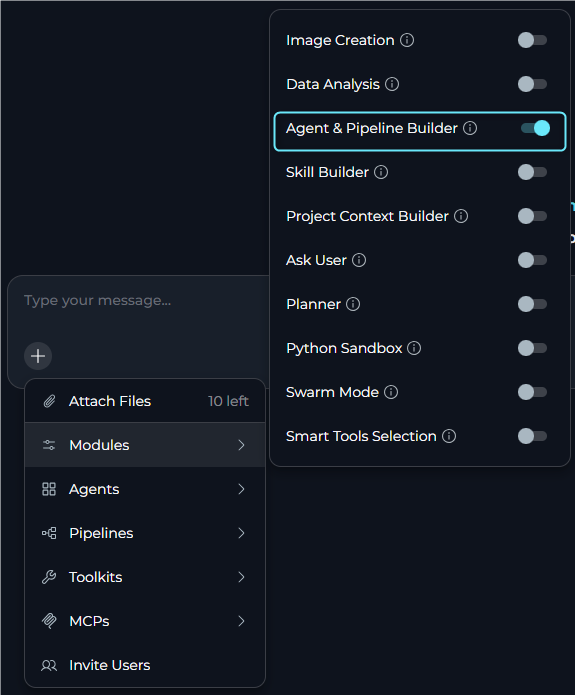Click the Python Sandbox label
575x695 pixels.
tap(344, 348)
